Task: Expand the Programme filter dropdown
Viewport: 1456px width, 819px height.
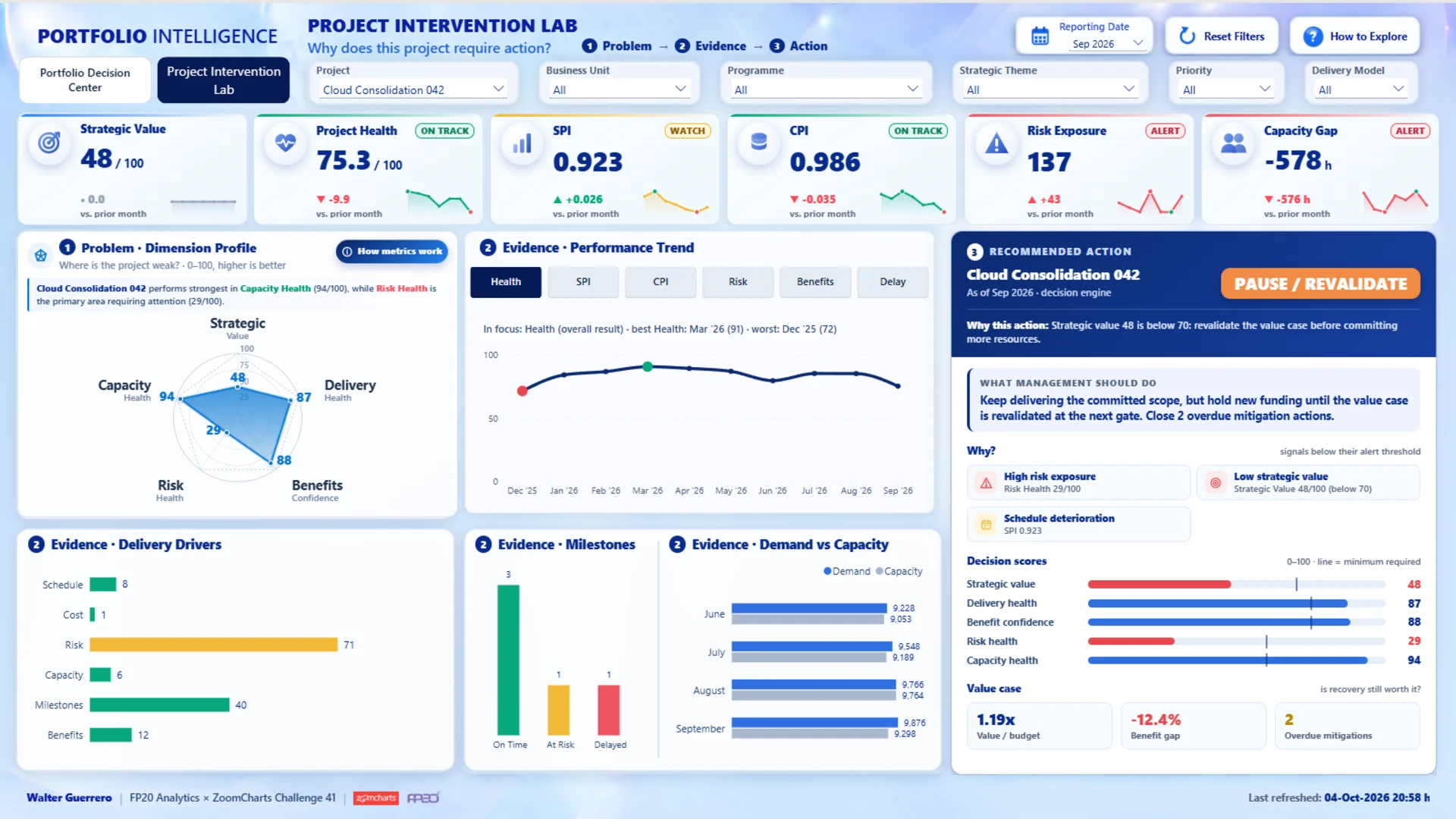Action: click(x=826, y=89)
